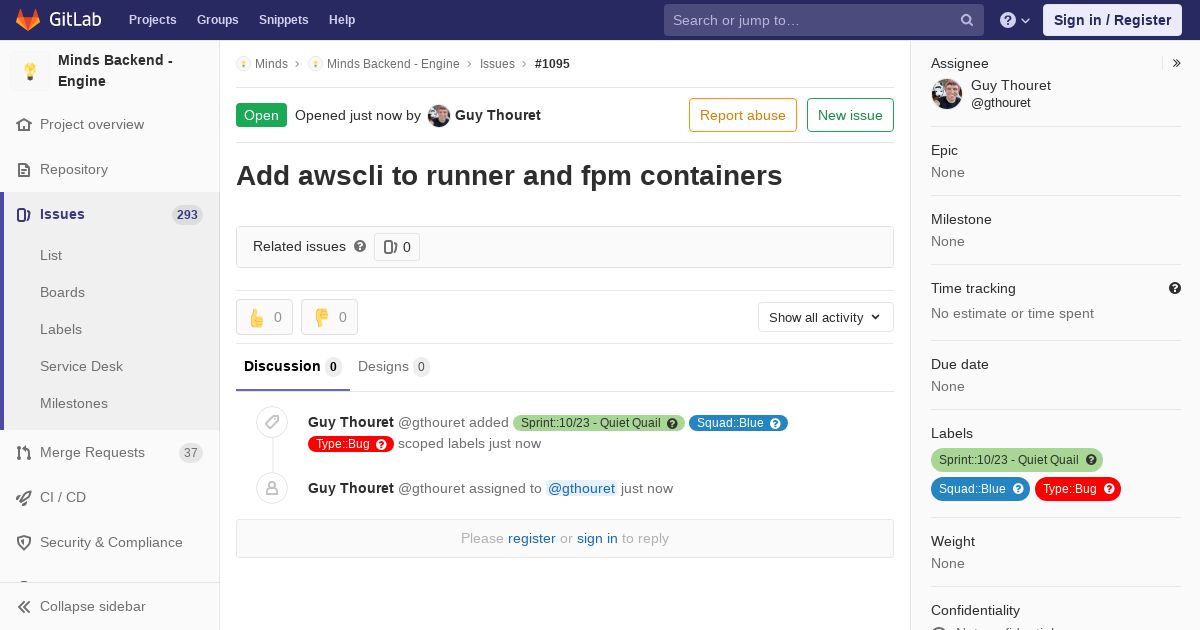Viewport: 1200px width, 630px height.
Task: Click help icon on sidebar Squad::Blue label
Action: pyautogui.click(x=1018, y=489)
